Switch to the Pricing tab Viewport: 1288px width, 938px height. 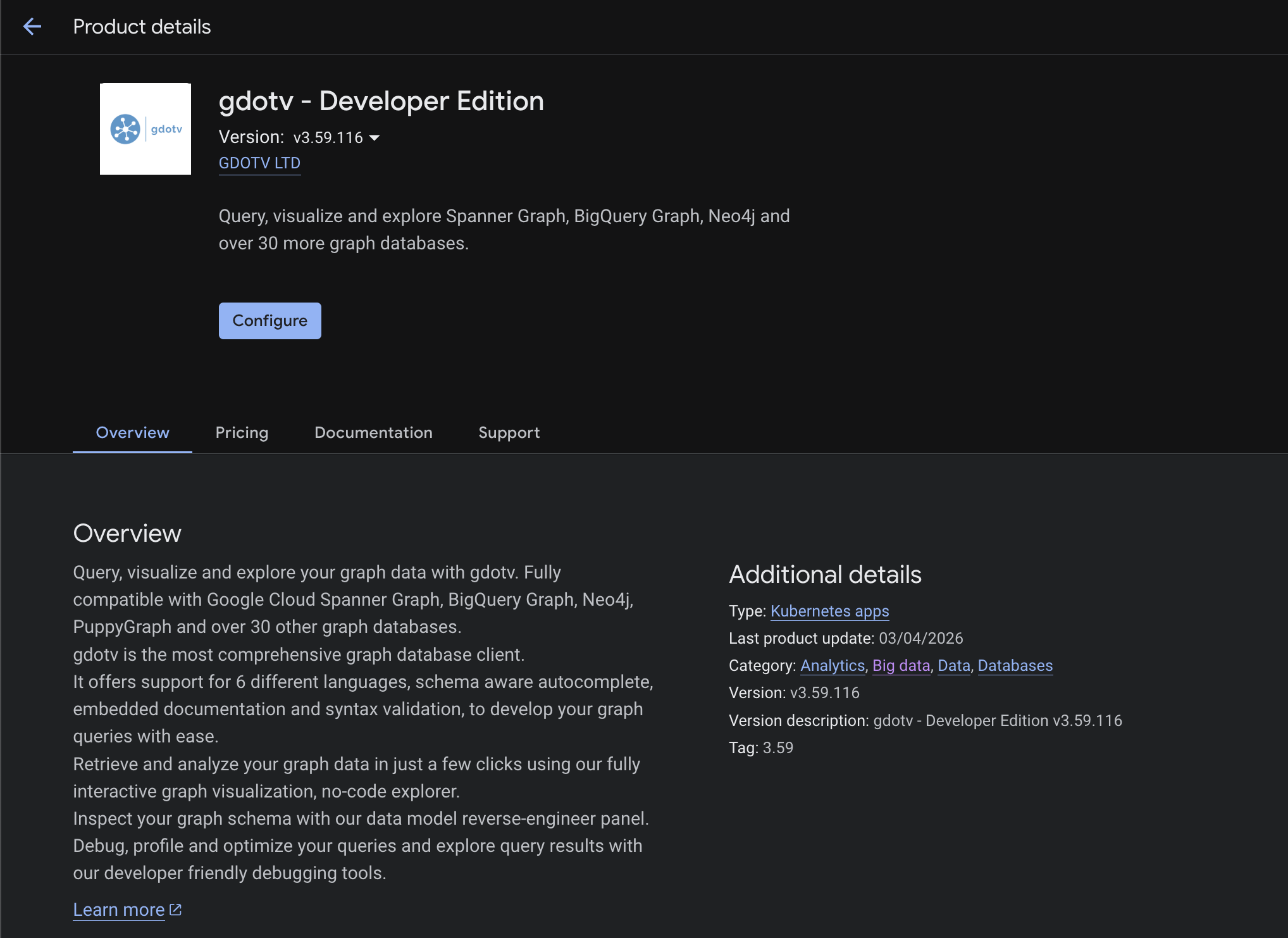242,432
